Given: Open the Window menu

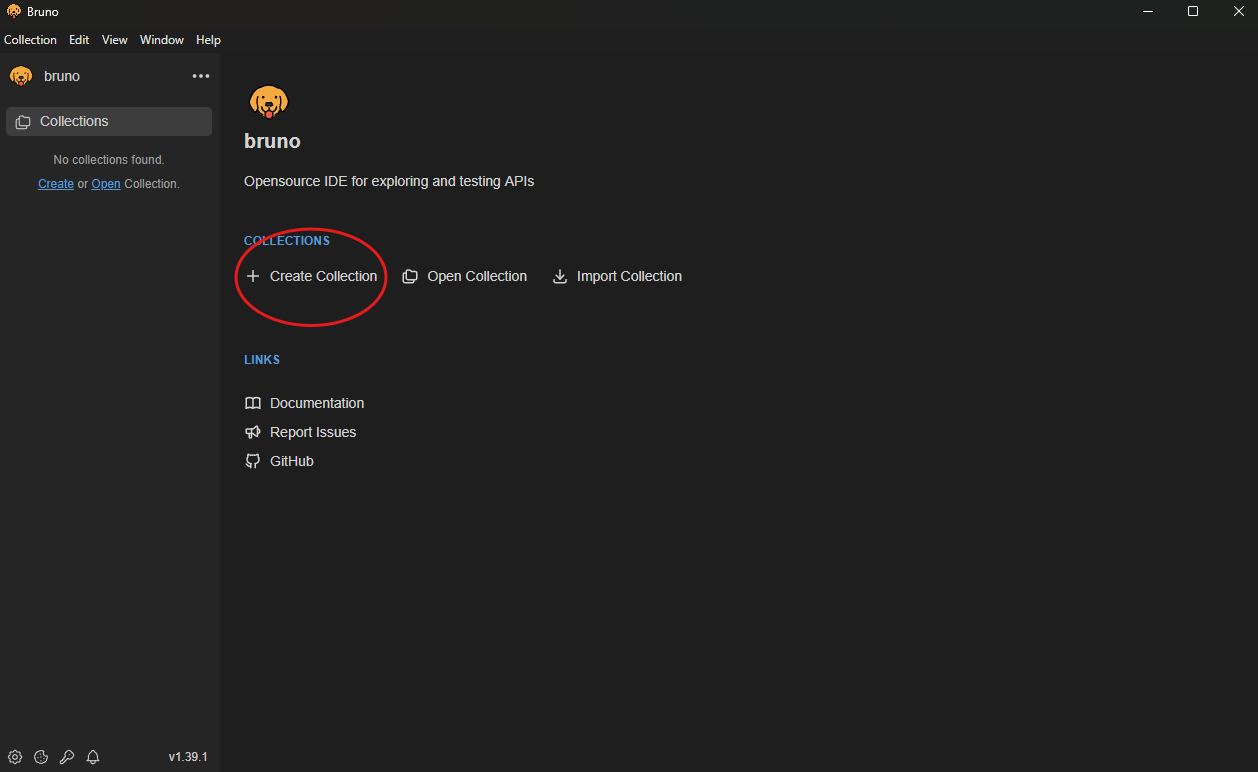Looking at the screenshot, I should (x=162, y=40).
